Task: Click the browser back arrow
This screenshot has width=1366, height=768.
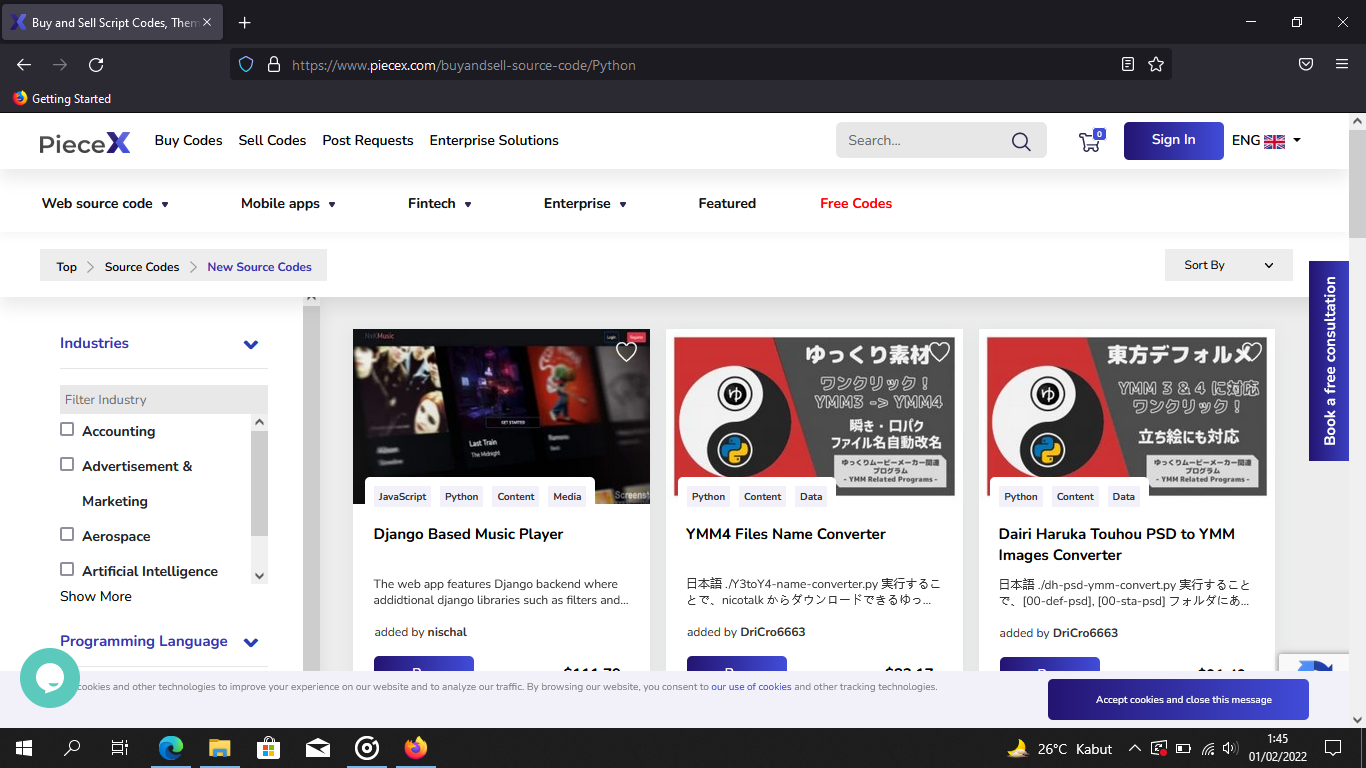Action: pos(24,65)
